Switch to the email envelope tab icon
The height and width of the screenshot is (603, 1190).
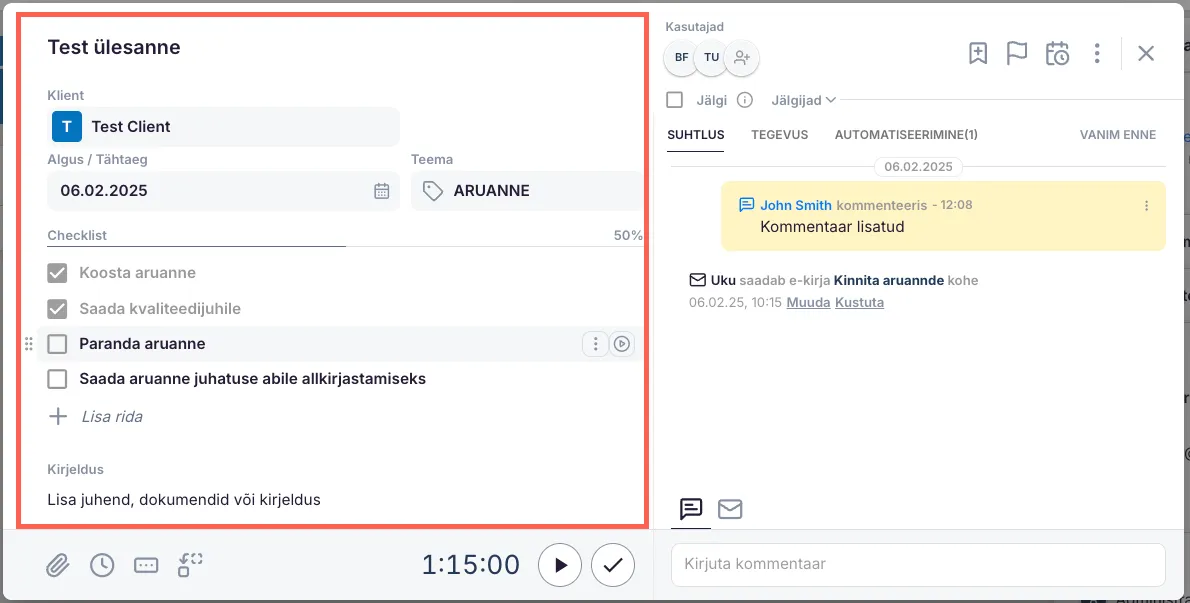[x=730, y=509]
